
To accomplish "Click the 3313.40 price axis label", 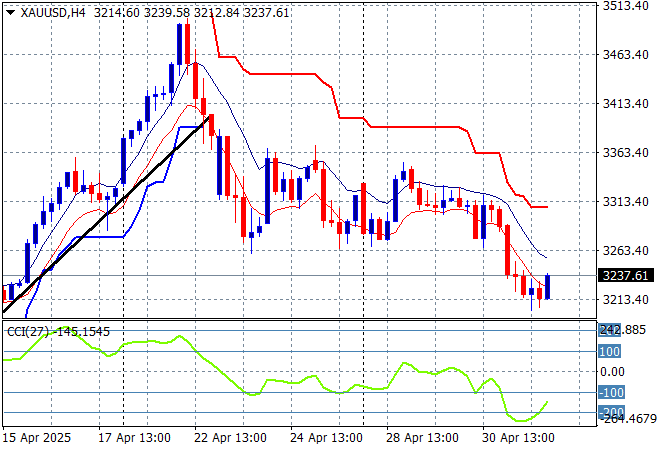I will pos(625,202).
